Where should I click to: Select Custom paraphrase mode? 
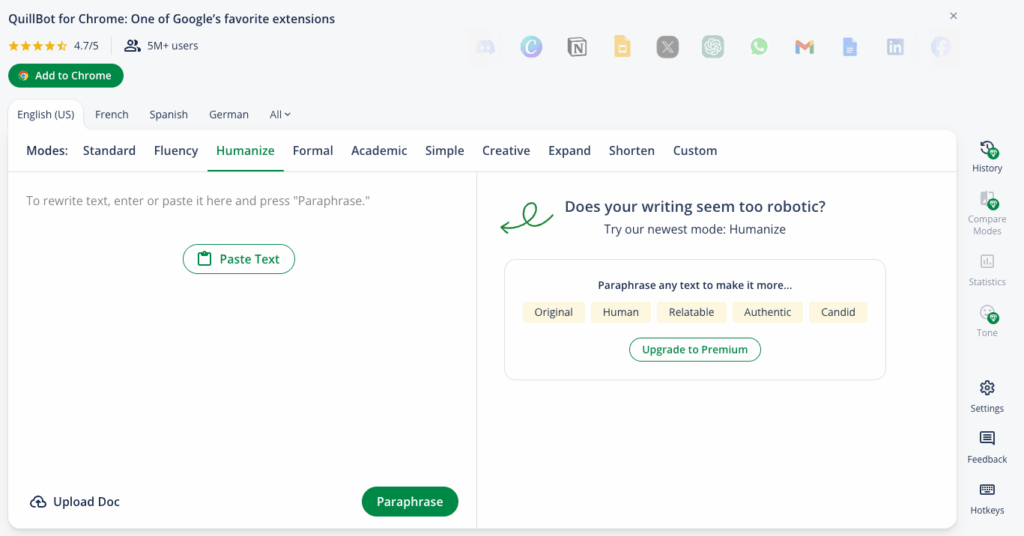coord(695,151)
